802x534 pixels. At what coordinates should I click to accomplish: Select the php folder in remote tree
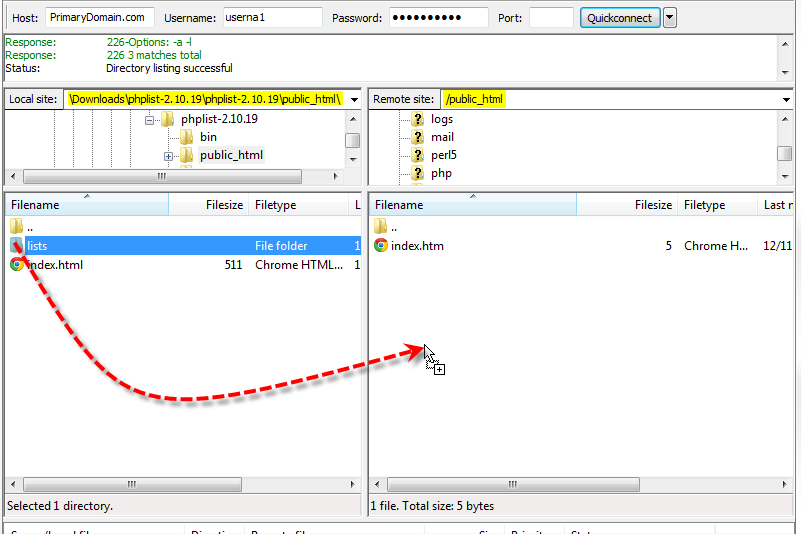[x=441, y=173]
